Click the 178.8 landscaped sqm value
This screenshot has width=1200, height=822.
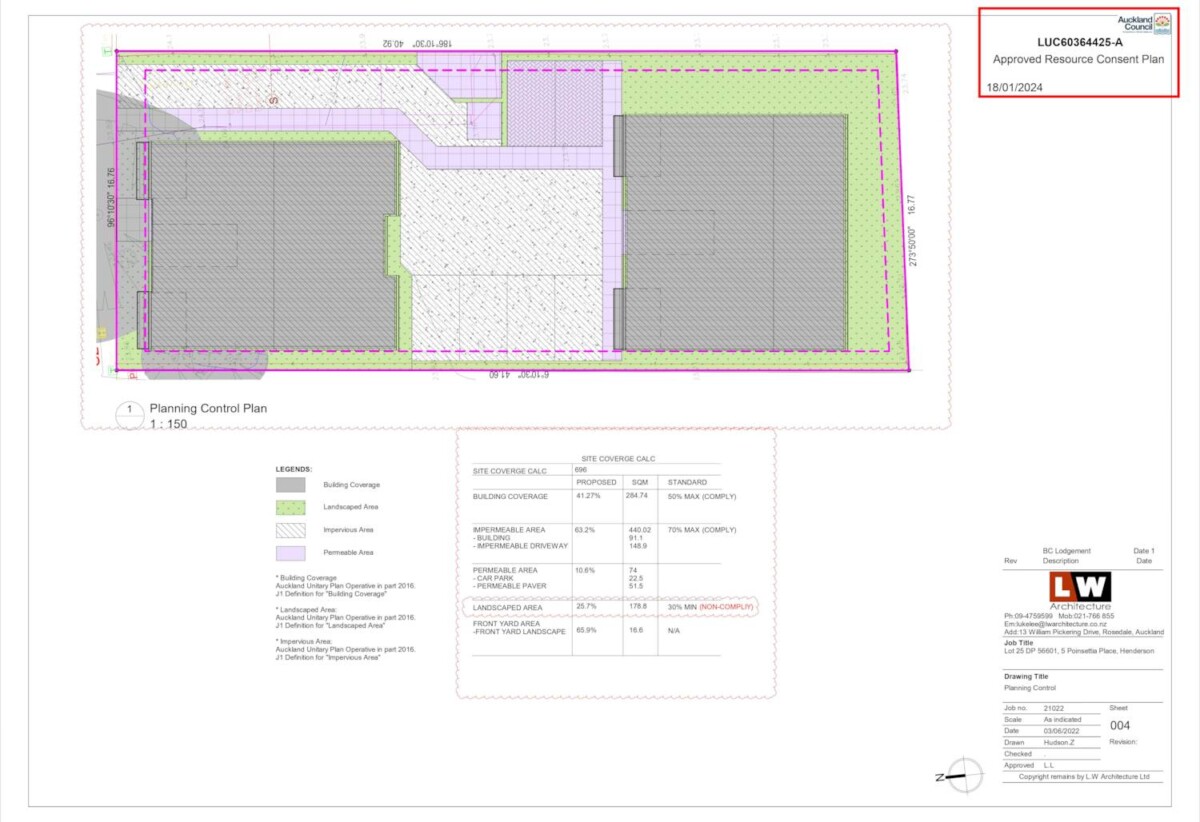point(636,607)
